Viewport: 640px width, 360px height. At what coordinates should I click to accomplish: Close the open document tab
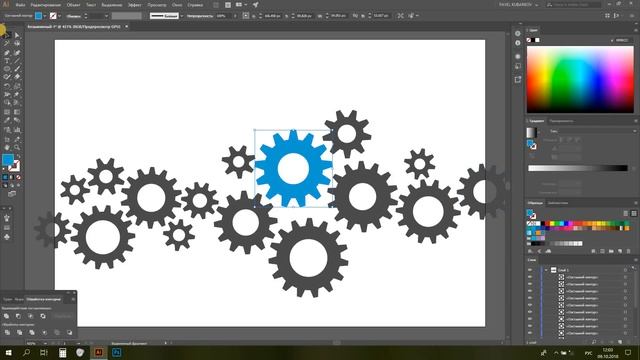[127, 27]
